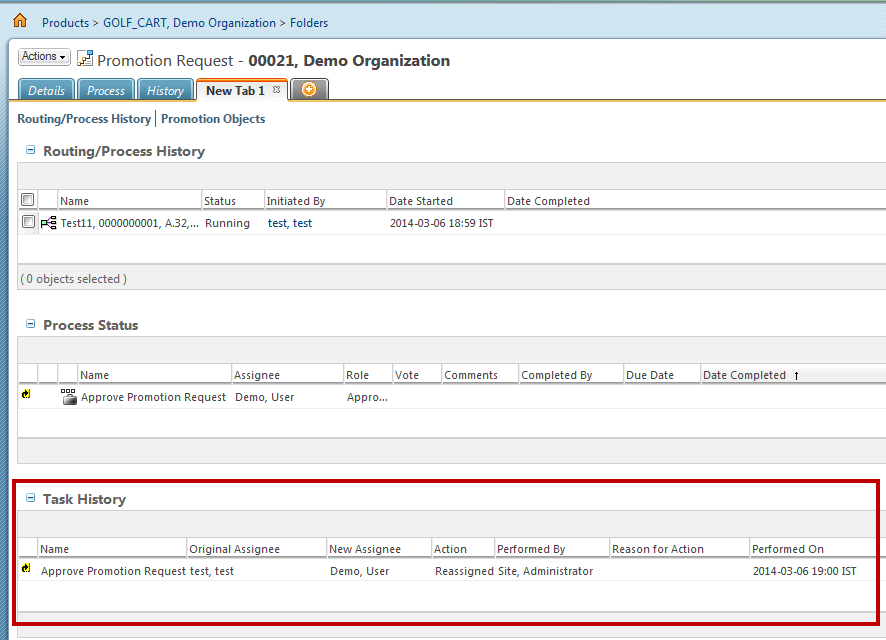The width and height of the screenshot is (886, 640).
Task: Click the home icon in the breadcrumb
Action: tap(20, 21)
